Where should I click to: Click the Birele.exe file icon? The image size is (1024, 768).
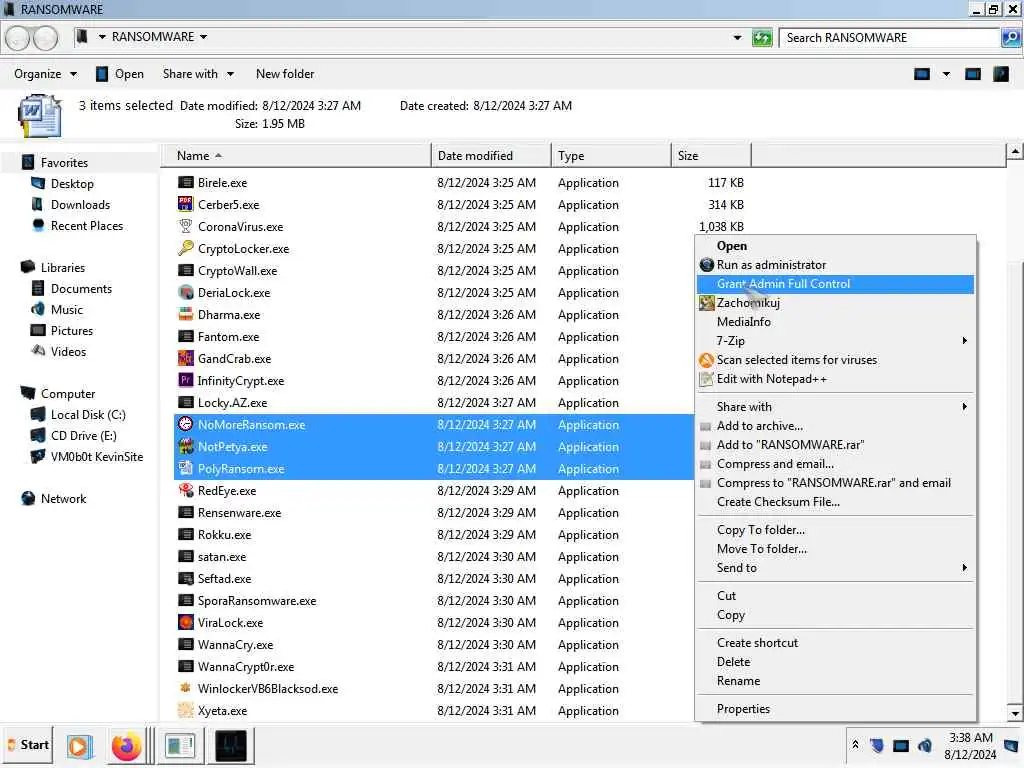pyautogui.click(x=185, y=182)
